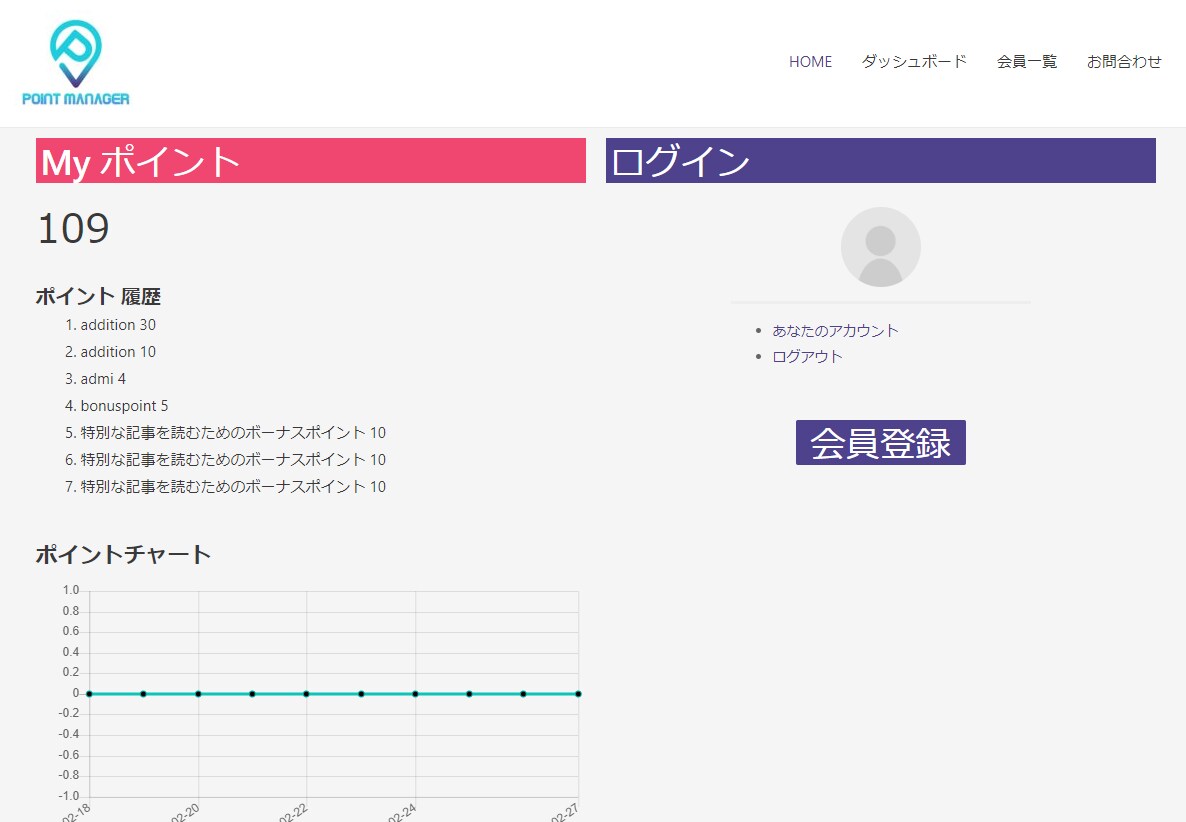Select history row 5 bonus point entry
The image size is (1186, 822).
(233, 433)
